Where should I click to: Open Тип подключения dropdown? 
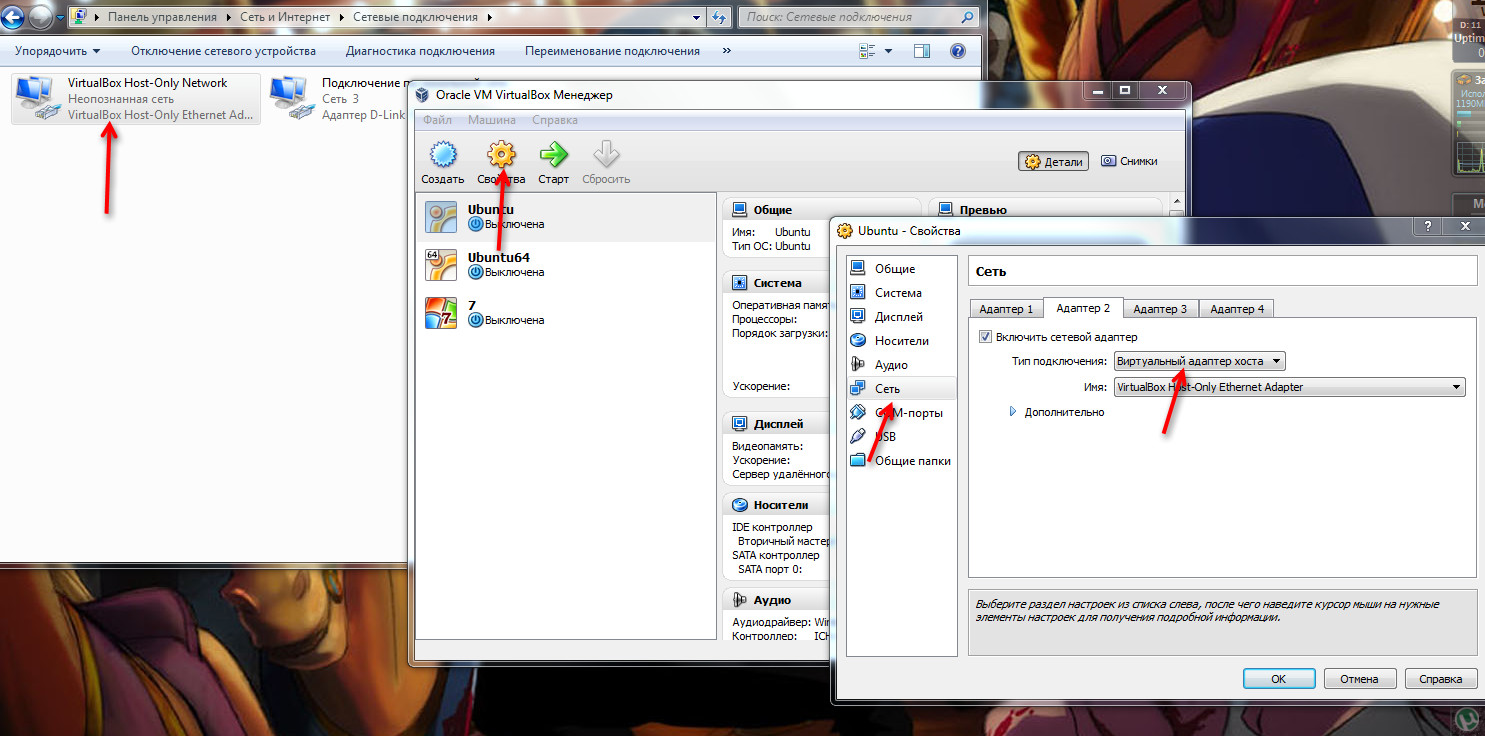[1199, 361]
